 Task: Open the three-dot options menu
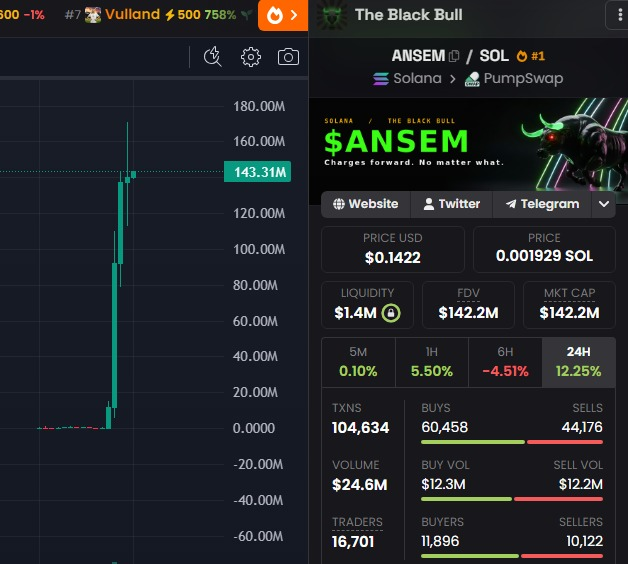620,15
